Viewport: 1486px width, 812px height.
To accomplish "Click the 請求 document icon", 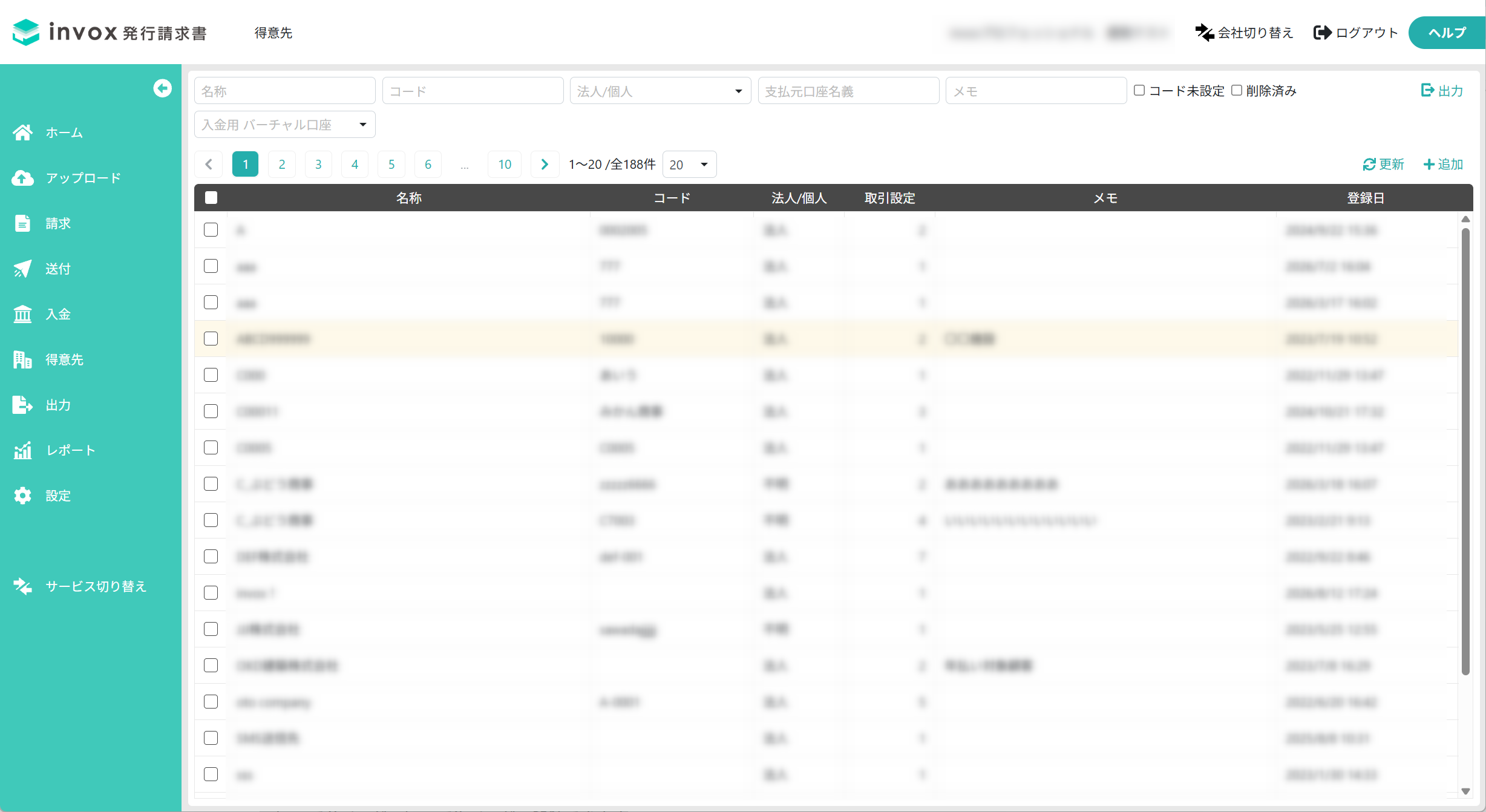I will click(x=23, y=223).
